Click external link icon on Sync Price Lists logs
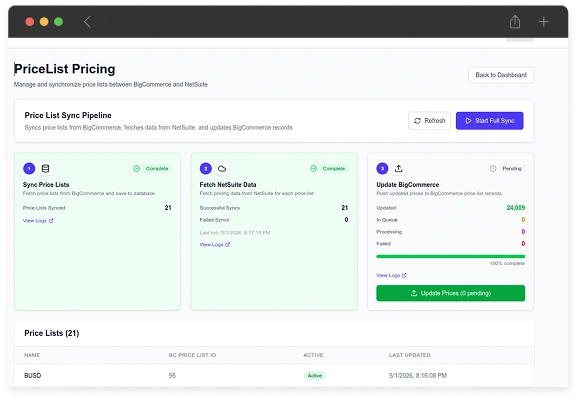The height and width of the screenshot is (400, 579). click(x=51, y=220)
